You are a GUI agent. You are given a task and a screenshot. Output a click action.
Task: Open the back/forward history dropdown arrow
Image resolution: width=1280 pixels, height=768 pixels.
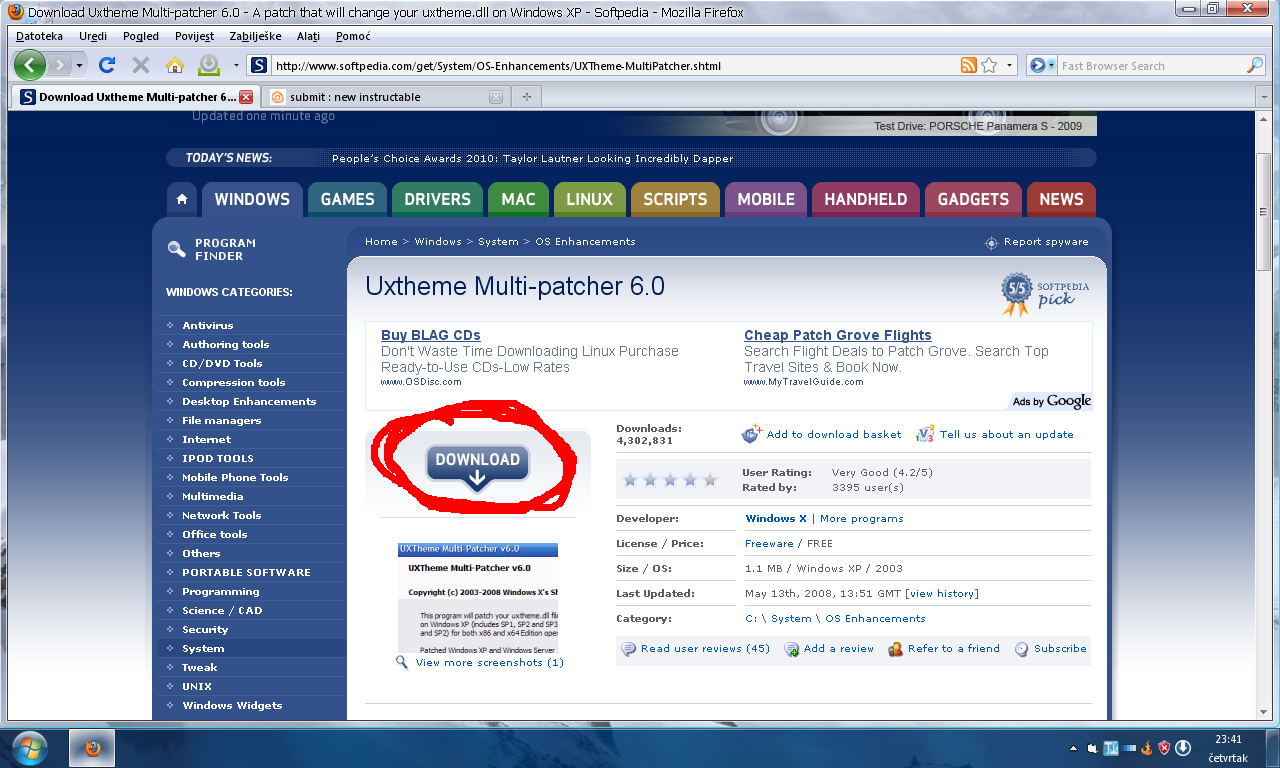pos(80,65)
